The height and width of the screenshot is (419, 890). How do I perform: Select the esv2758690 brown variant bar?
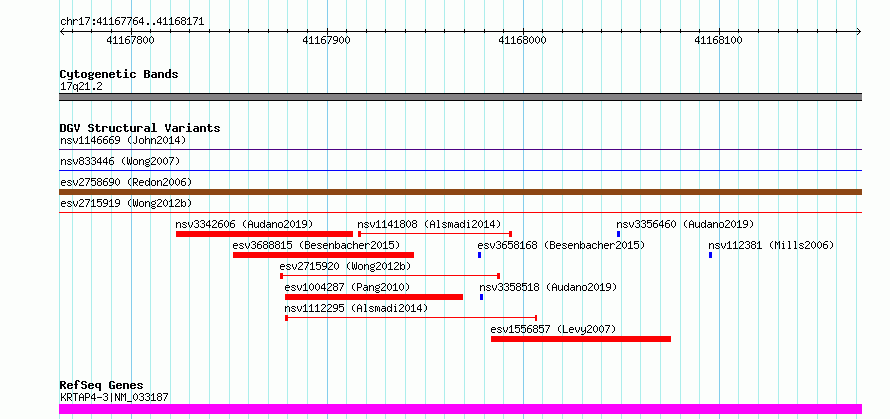coord(460,192)
